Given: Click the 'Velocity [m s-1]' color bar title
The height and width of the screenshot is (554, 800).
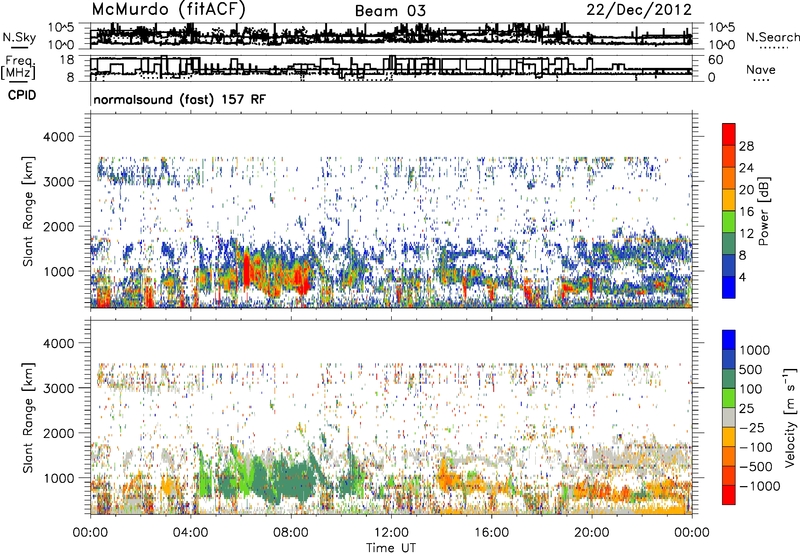Looking at the screenshot, I should (x=790, y=417).
